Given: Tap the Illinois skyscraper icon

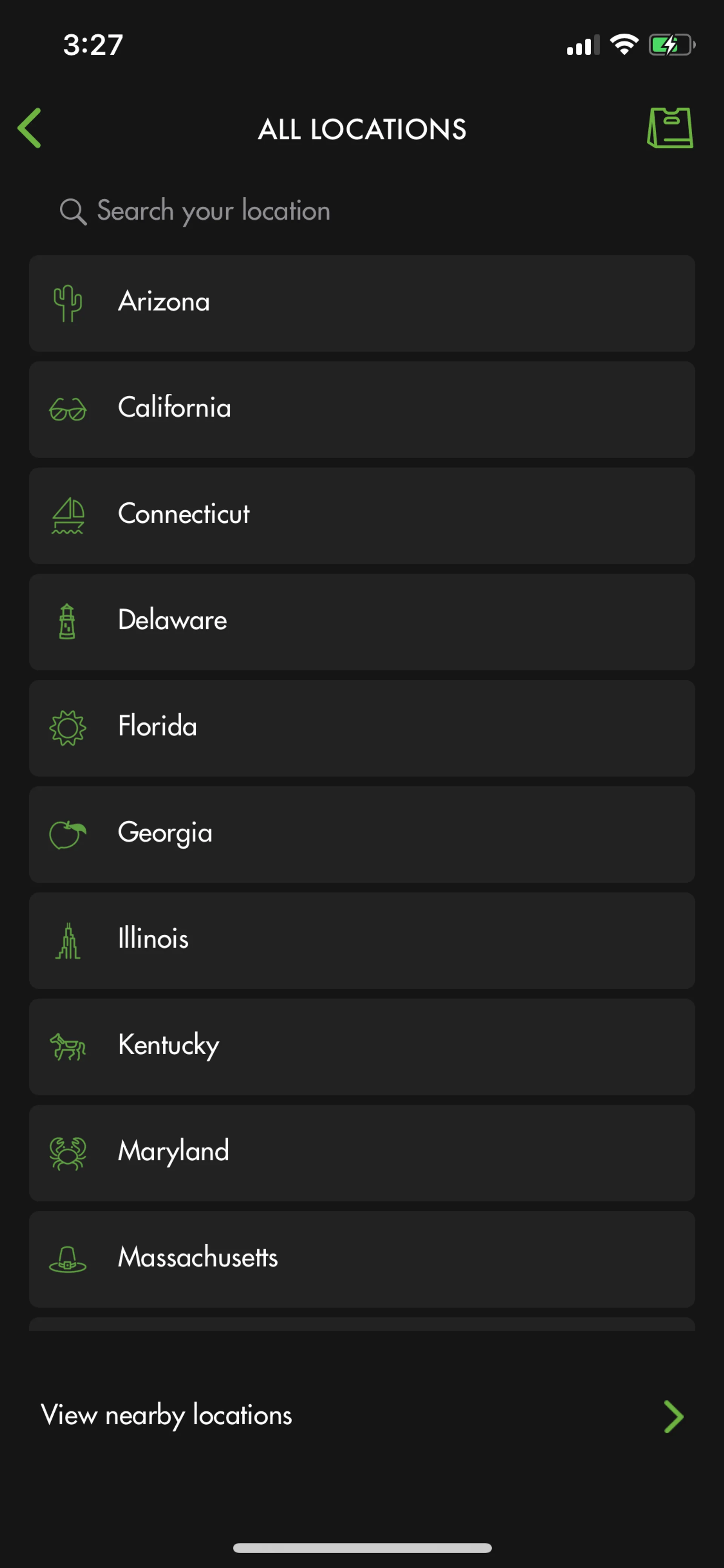Looking at the screenshot, I should click(x=67, y=940).
